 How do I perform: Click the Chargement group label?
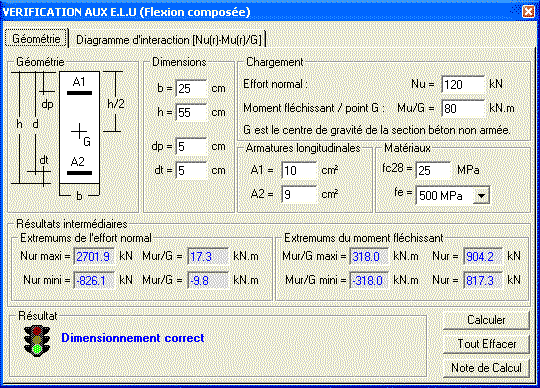pos(274,62)
